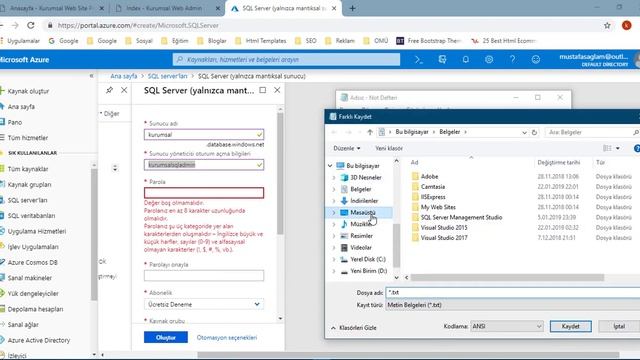Click the İptal button

[619, 326]
